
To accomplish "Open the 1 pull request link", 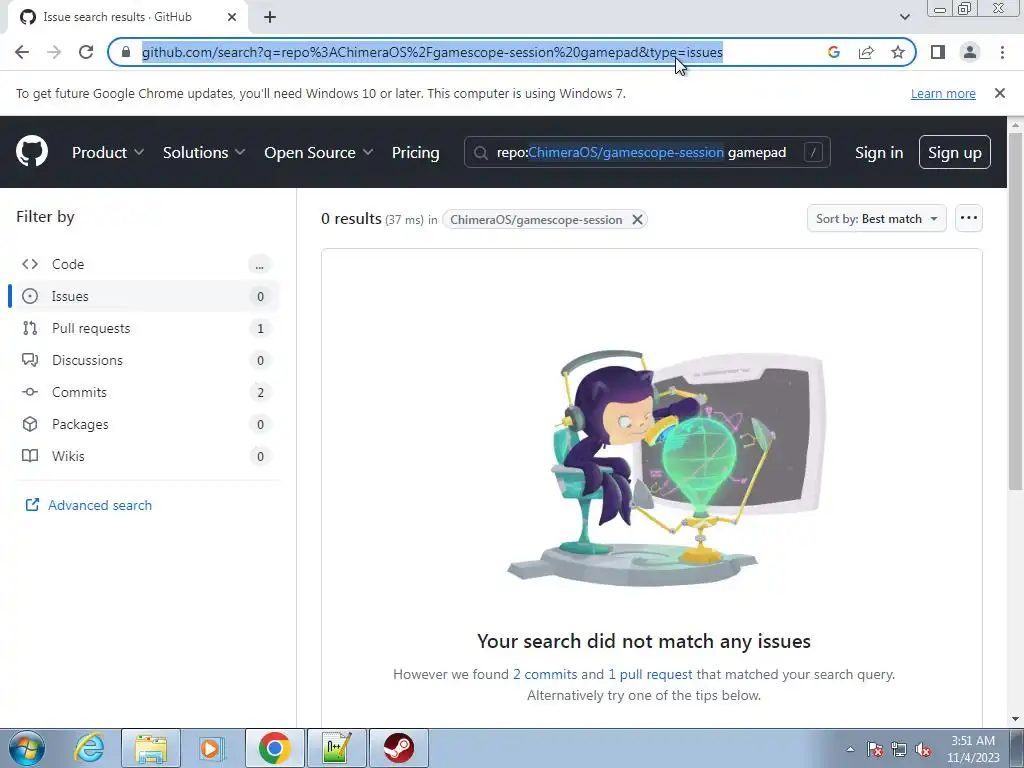I will 650,674.
